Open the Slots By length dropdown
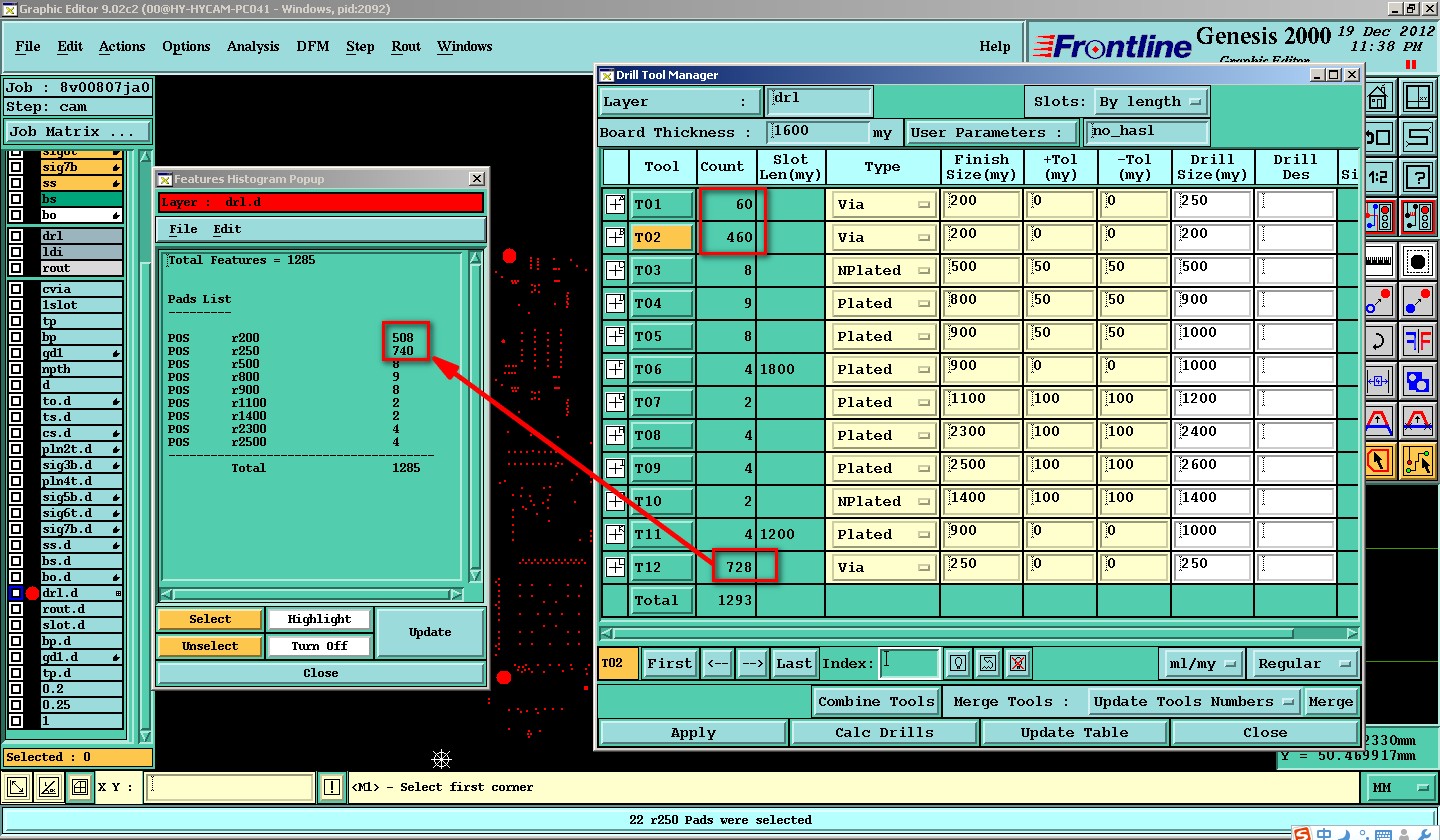The width and height of the screenshot is (1440, 840). tap(1150, 101)
